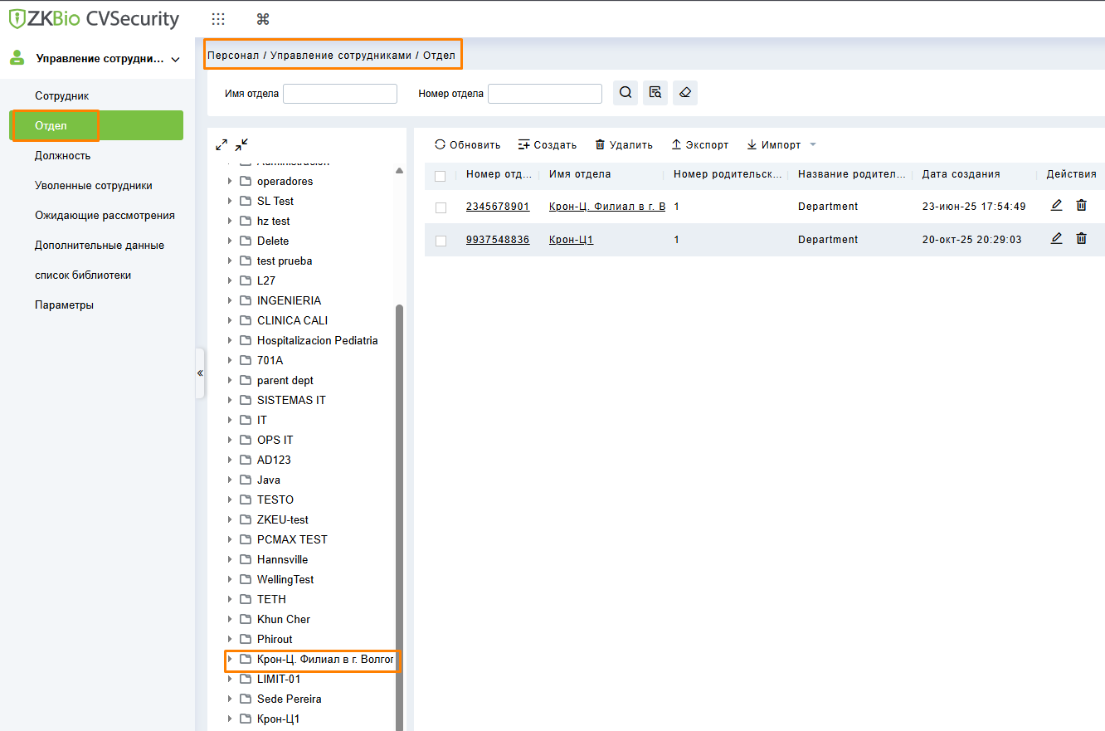Open the Импорт dropdown arrow
1105x731 pixels.
[x=813, y=145]
